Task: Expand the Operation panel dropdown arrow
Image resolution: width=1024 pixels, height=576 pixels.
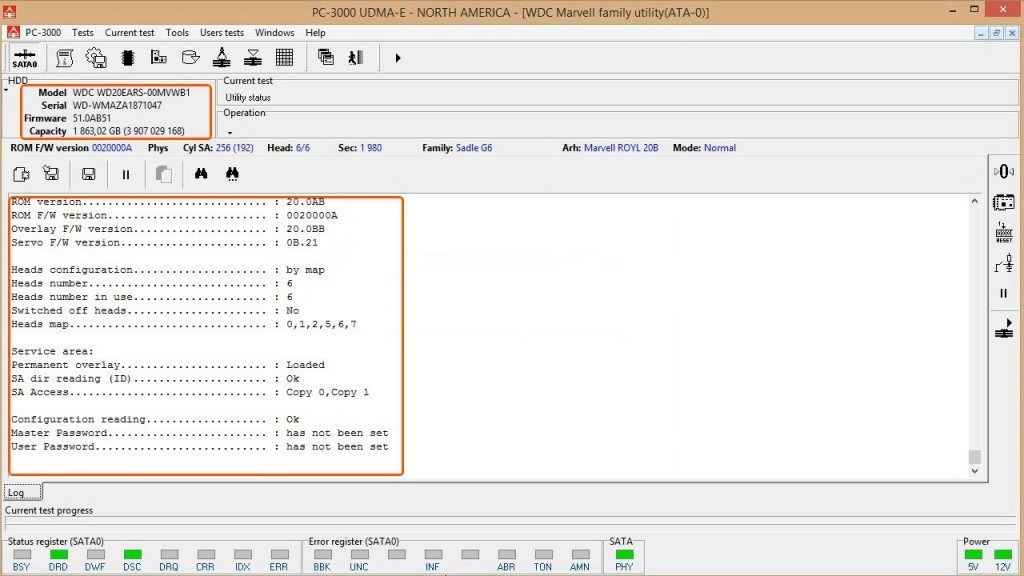Action: pyautogui.click(x=229, y=132)
